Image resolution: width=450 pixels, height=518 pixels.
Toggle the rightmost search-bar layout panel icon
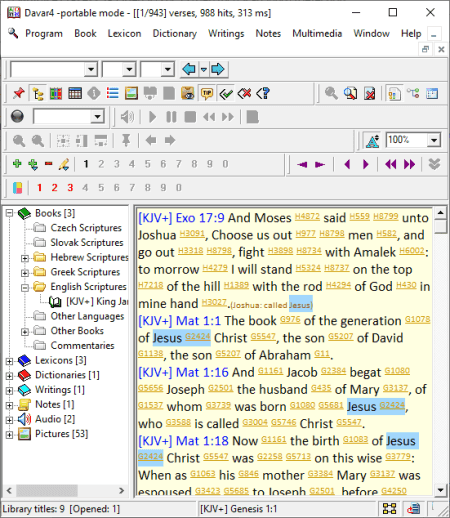click(x=432, y=93)
